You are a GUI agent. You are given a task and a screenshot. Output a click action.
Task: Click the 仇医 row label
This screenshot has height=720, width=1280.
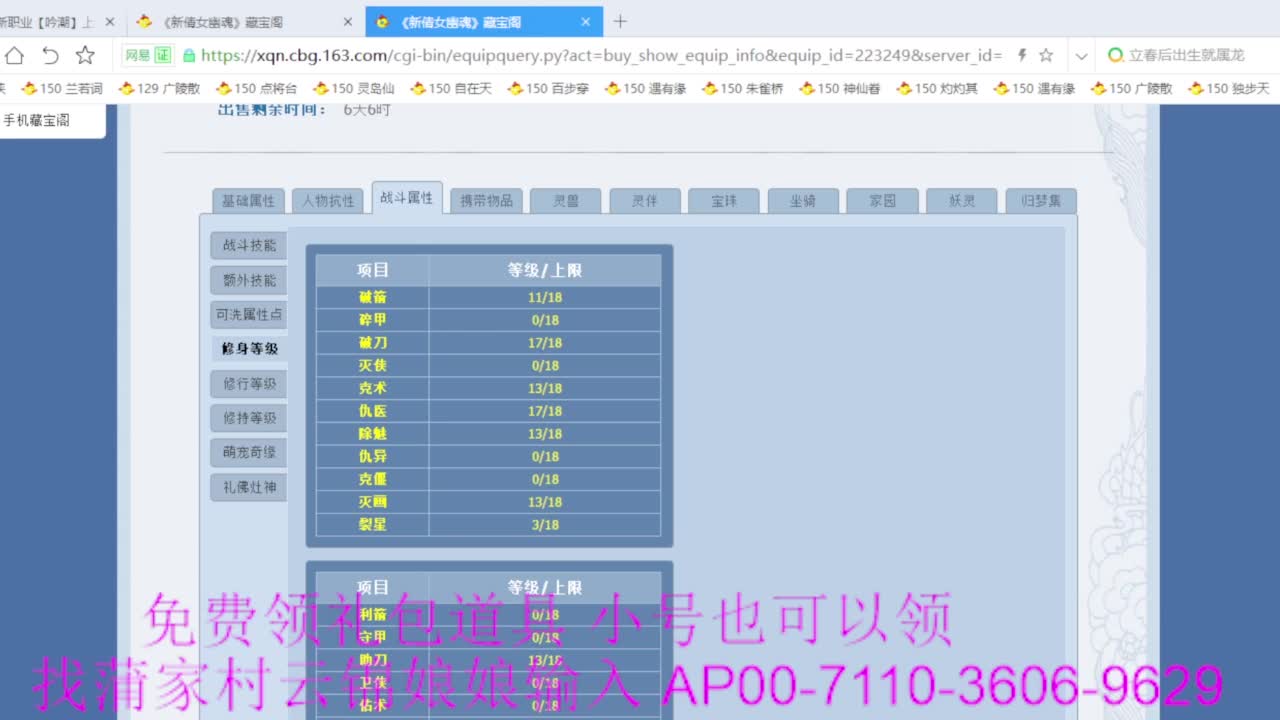click(373, 411)
